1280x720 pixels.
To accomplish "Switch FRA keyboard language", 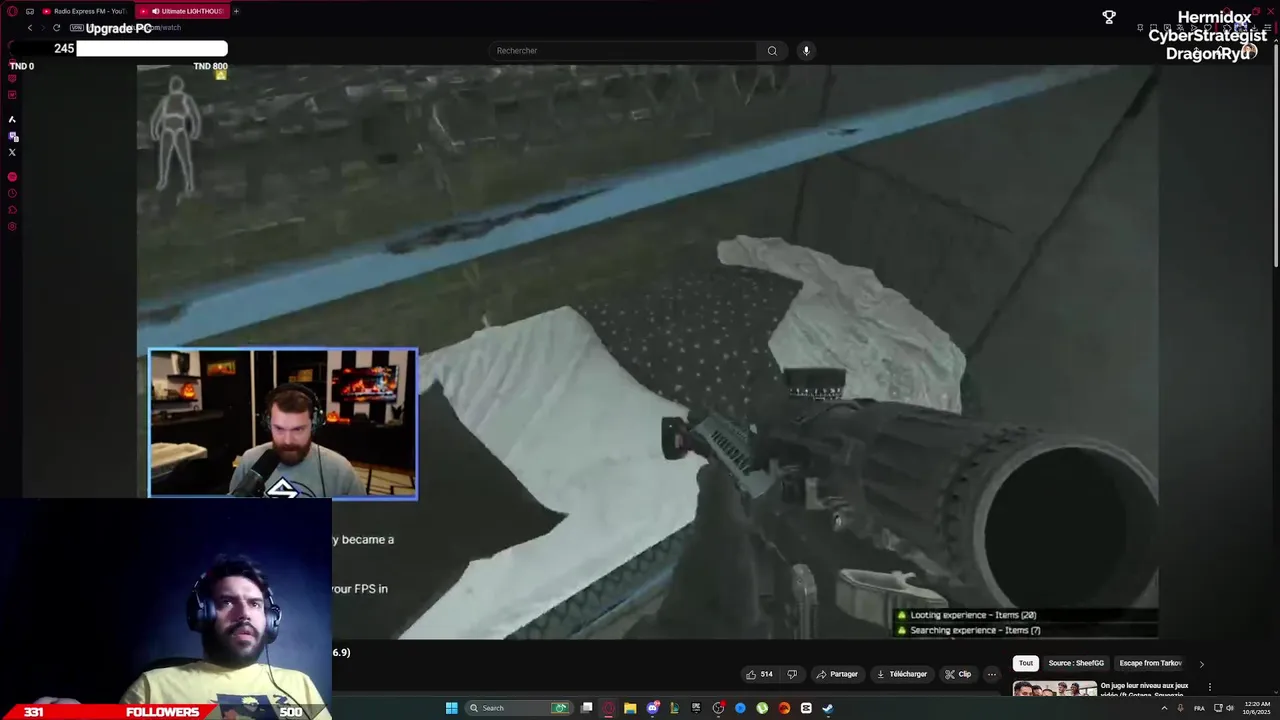I will point(1199,708).
